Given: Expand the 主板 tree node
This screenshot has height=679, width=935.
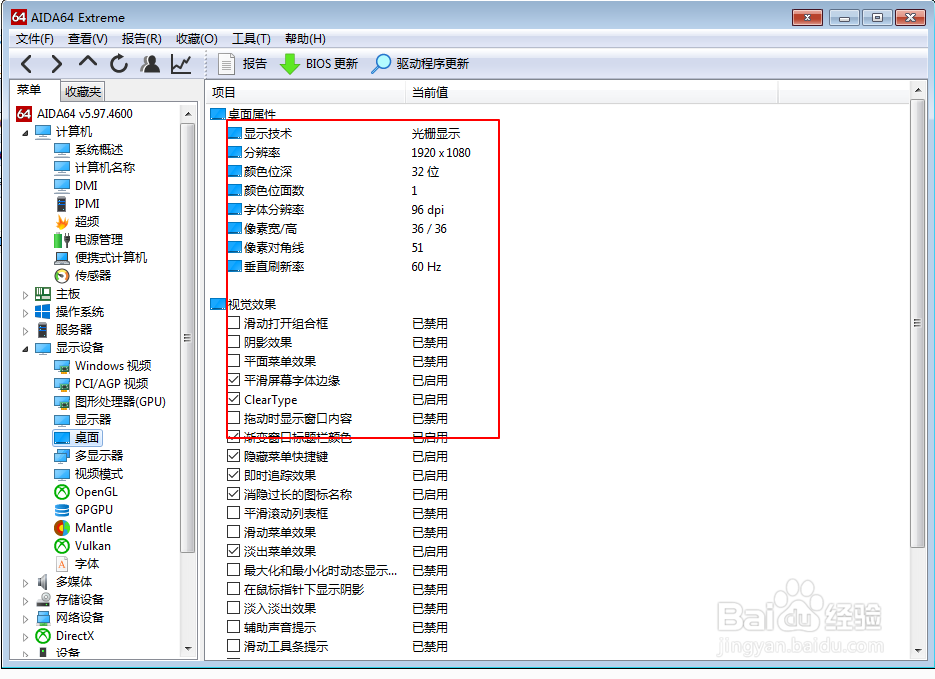Looking at the screenshot, I should point(25,294).
